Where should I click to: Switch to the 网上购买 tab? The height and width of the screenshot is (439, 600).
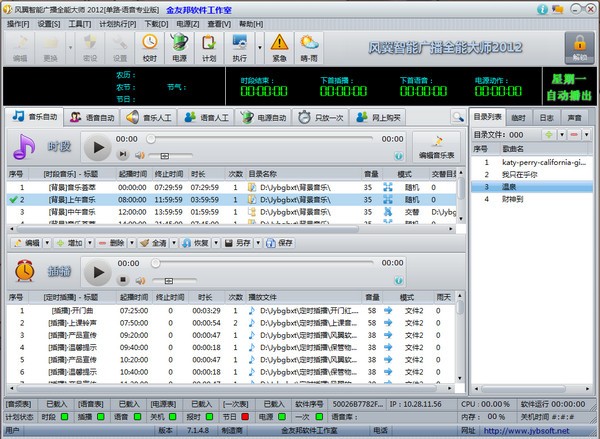(x=378, y=118)
